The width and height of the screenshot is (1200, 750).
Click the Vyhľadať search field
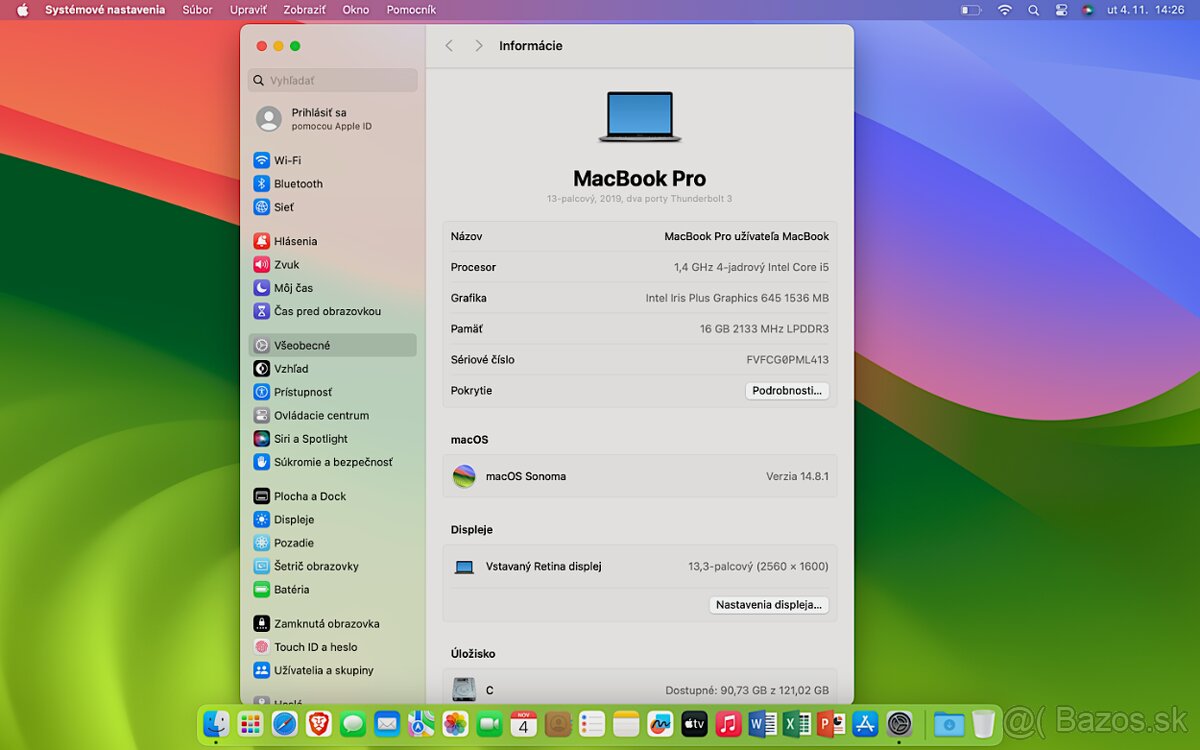(x=332, y=80)
